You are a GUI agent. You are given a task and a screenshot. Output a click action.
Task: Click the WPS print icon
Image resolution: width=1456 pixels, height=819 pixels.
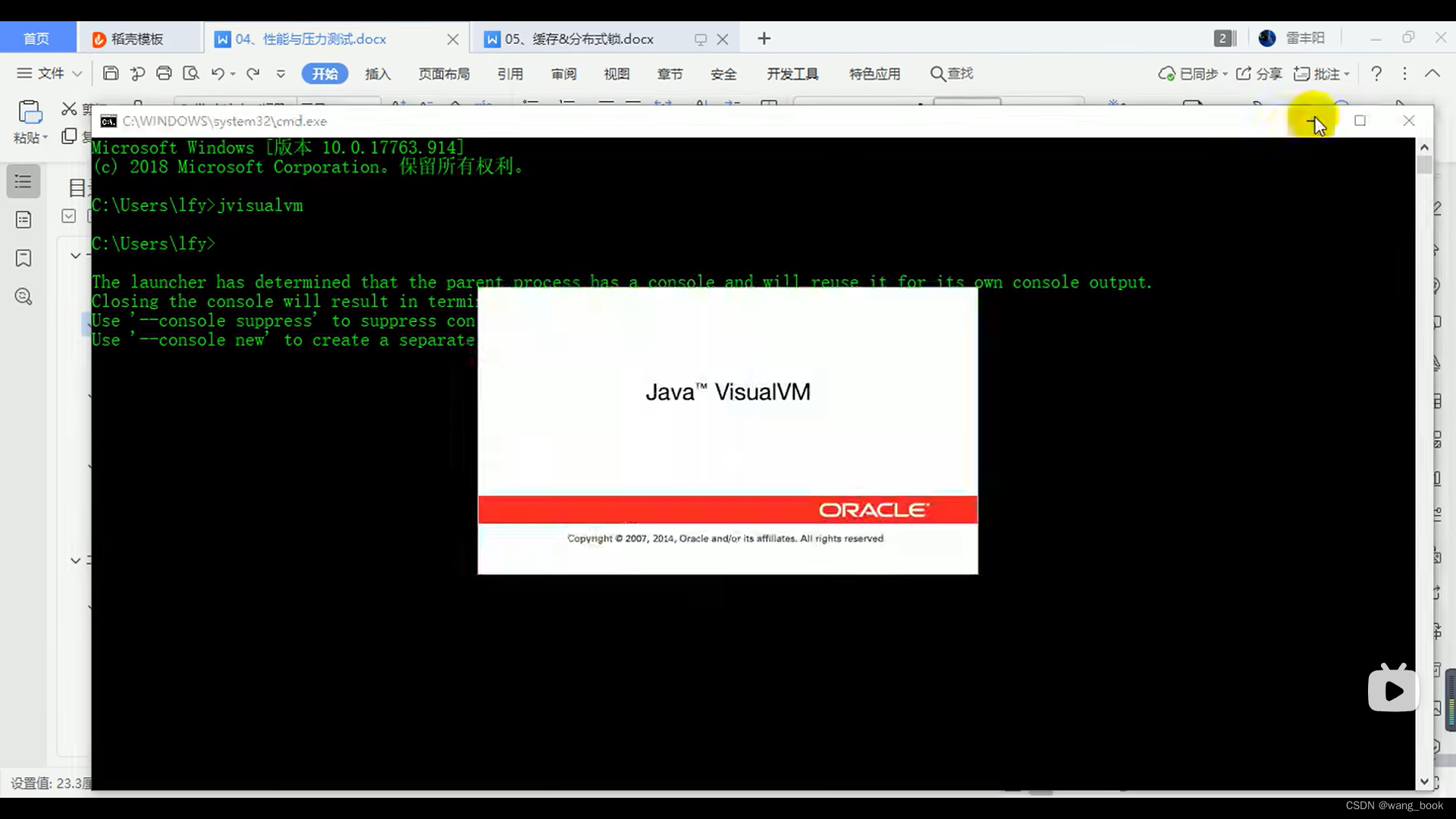(164, 74)
